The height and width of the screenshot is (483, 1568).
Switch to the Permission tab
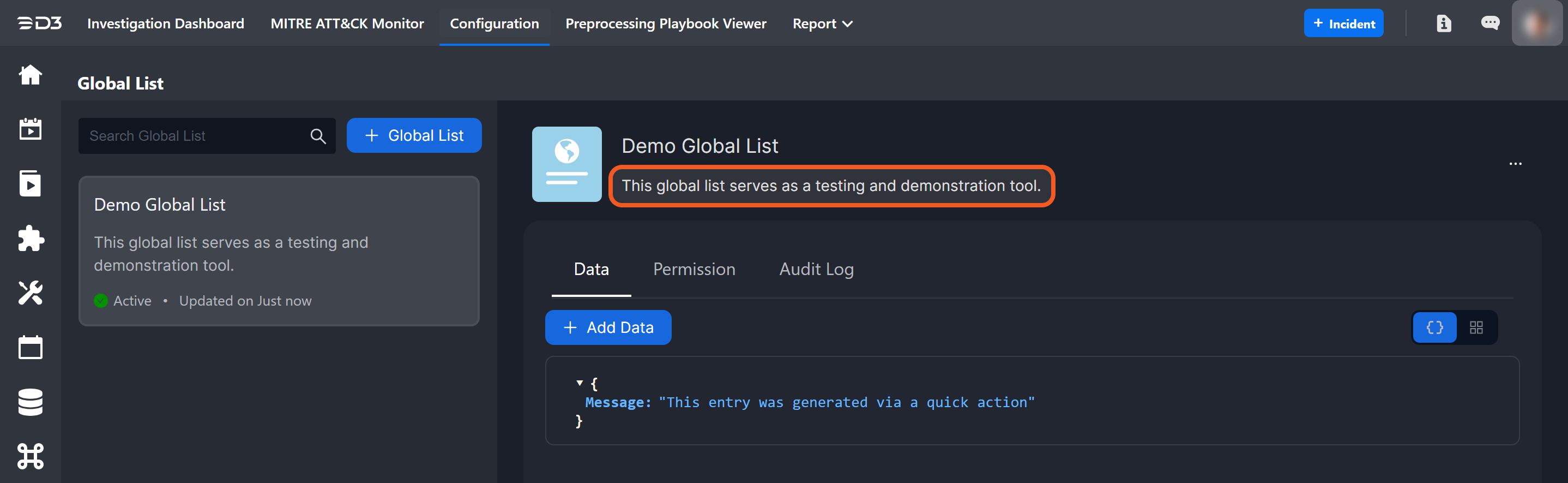[694, 269]
